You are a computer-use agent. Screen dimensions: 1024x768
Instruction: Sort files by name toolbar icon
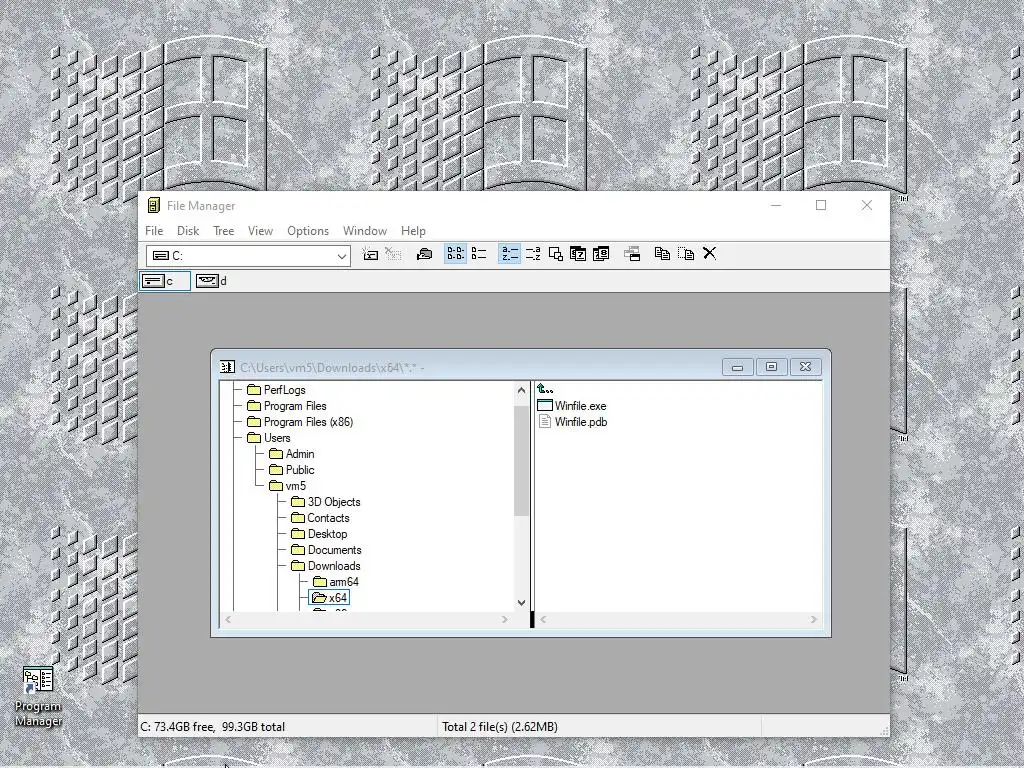[x=510, y=254]
